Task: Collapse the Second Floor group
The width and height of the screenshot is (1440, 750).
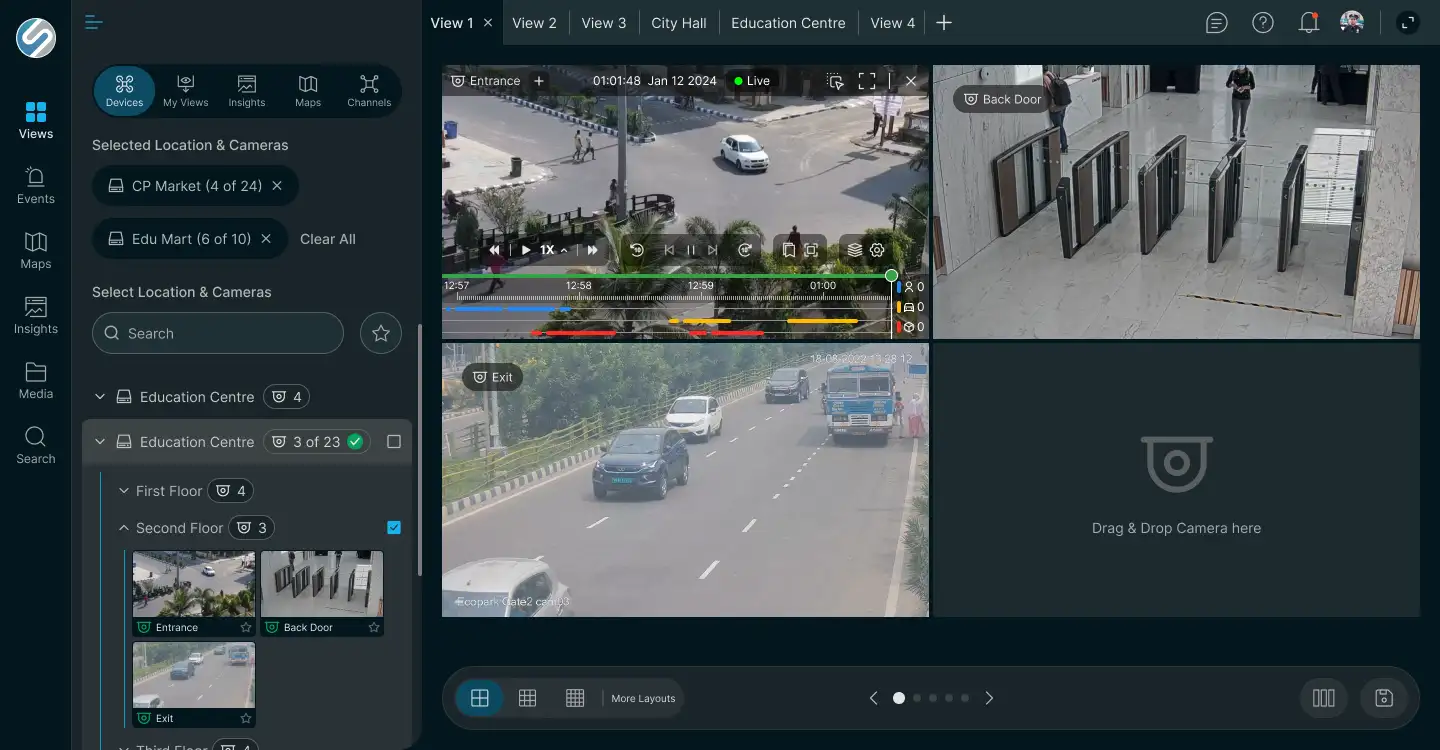Action: click(x=124, y=528)
